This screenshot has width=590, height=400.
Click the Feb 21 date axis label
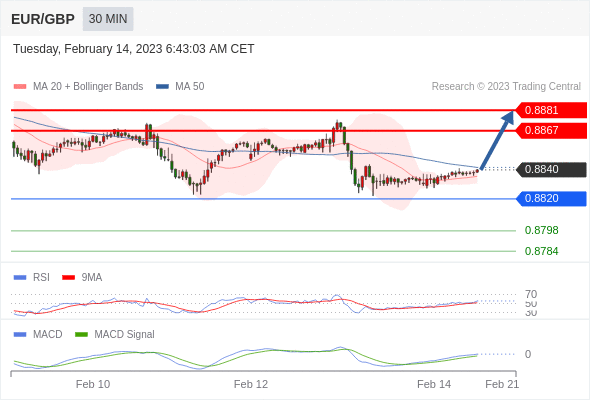502,384
